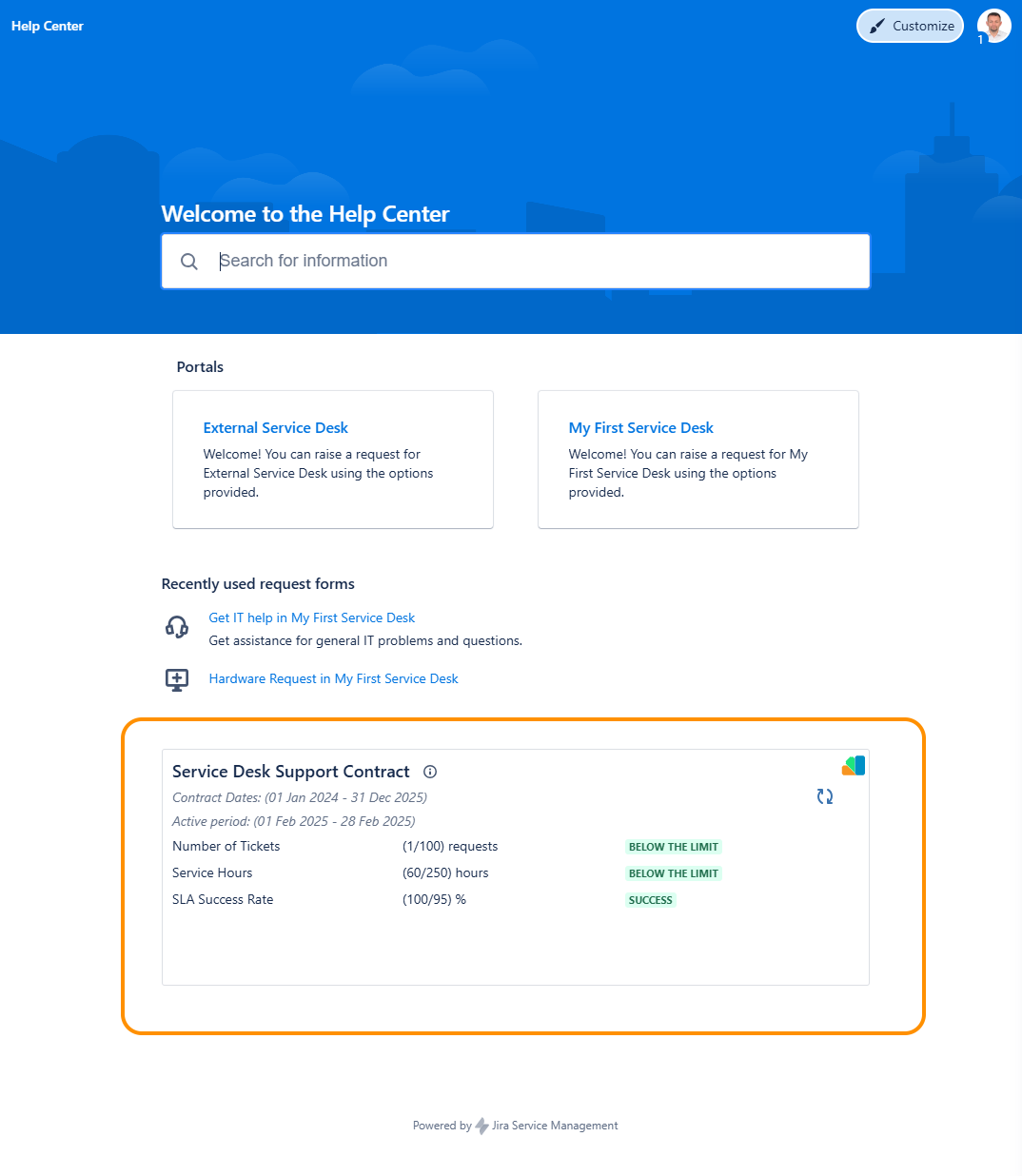Go to Help Center home link

pyautogui.click(x=48, y=26)
